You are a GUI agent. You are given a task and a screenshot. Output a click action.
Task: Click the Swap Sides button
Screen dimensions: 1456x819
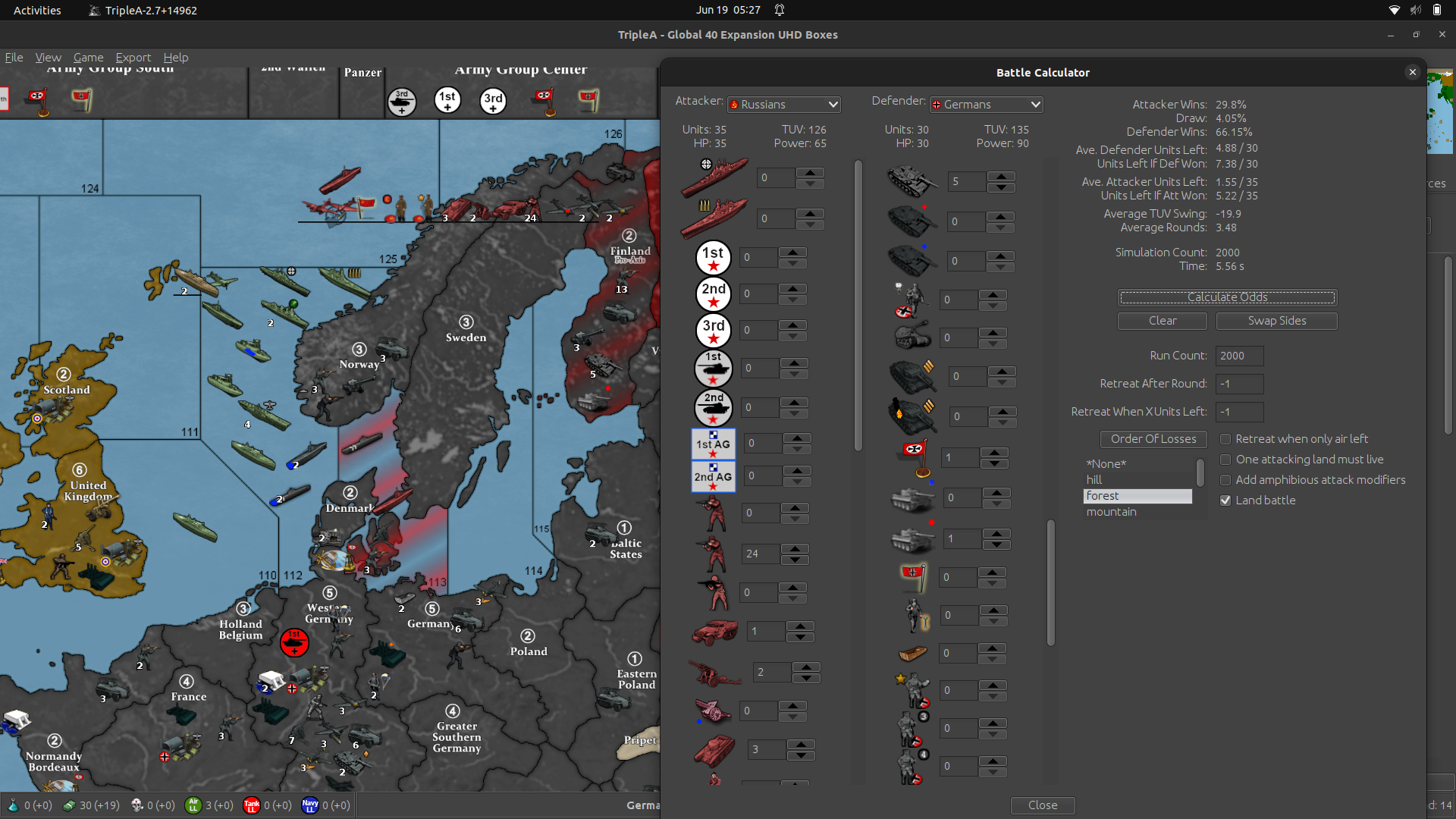(x=1276, y=321)
